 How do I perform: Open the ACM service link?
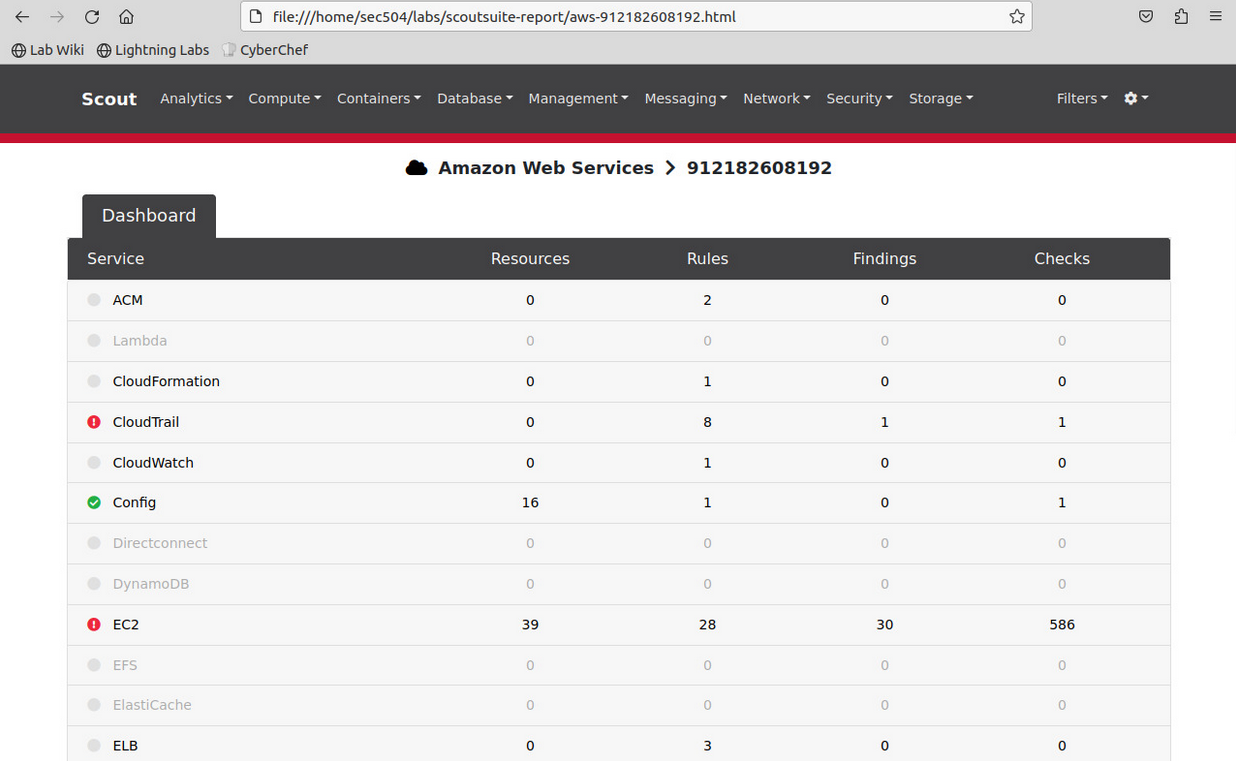pyautogui.click(x=128, y=300)
